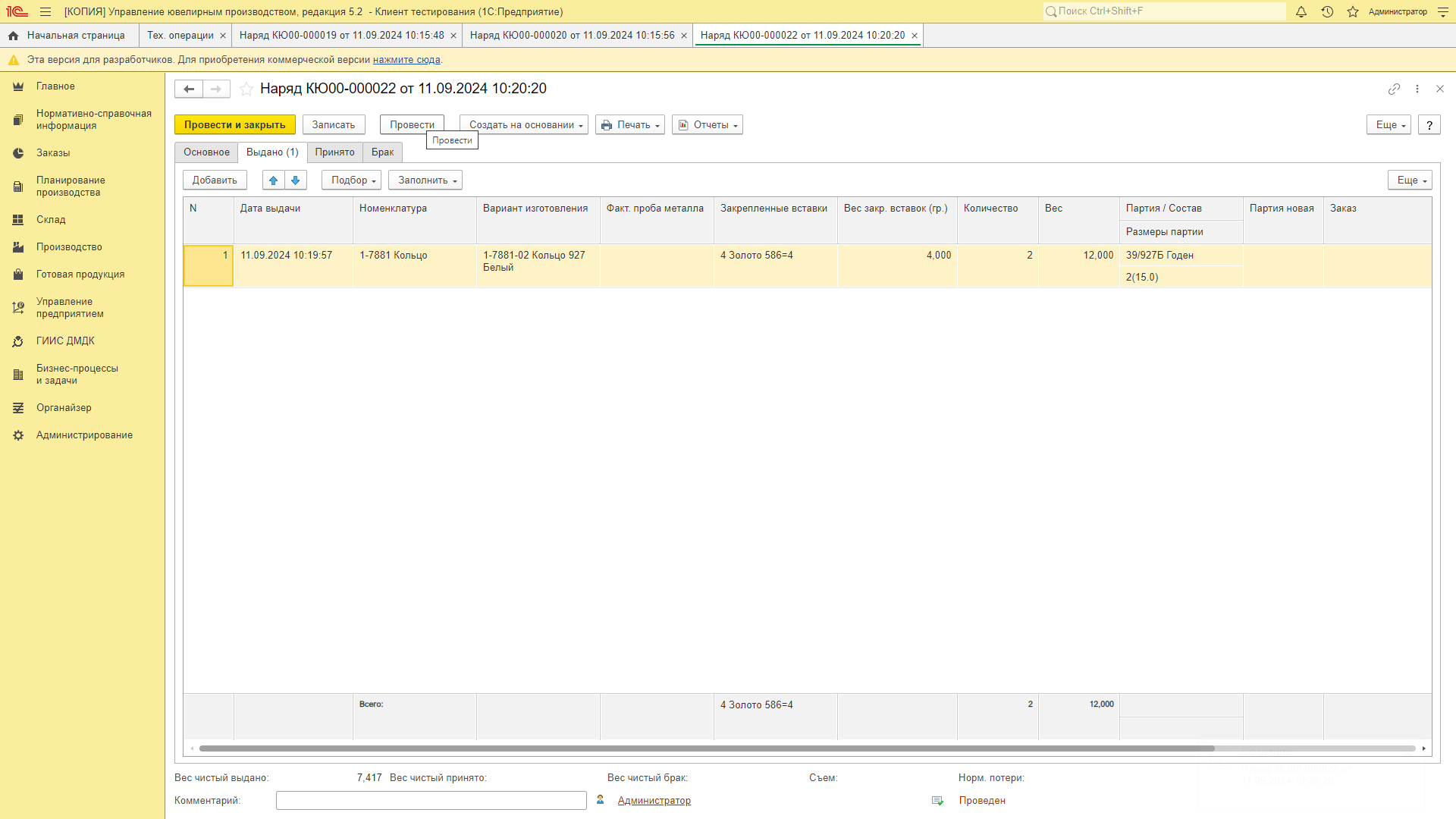
Task: Open Планирование производства section
Action: tap(82, 187)
